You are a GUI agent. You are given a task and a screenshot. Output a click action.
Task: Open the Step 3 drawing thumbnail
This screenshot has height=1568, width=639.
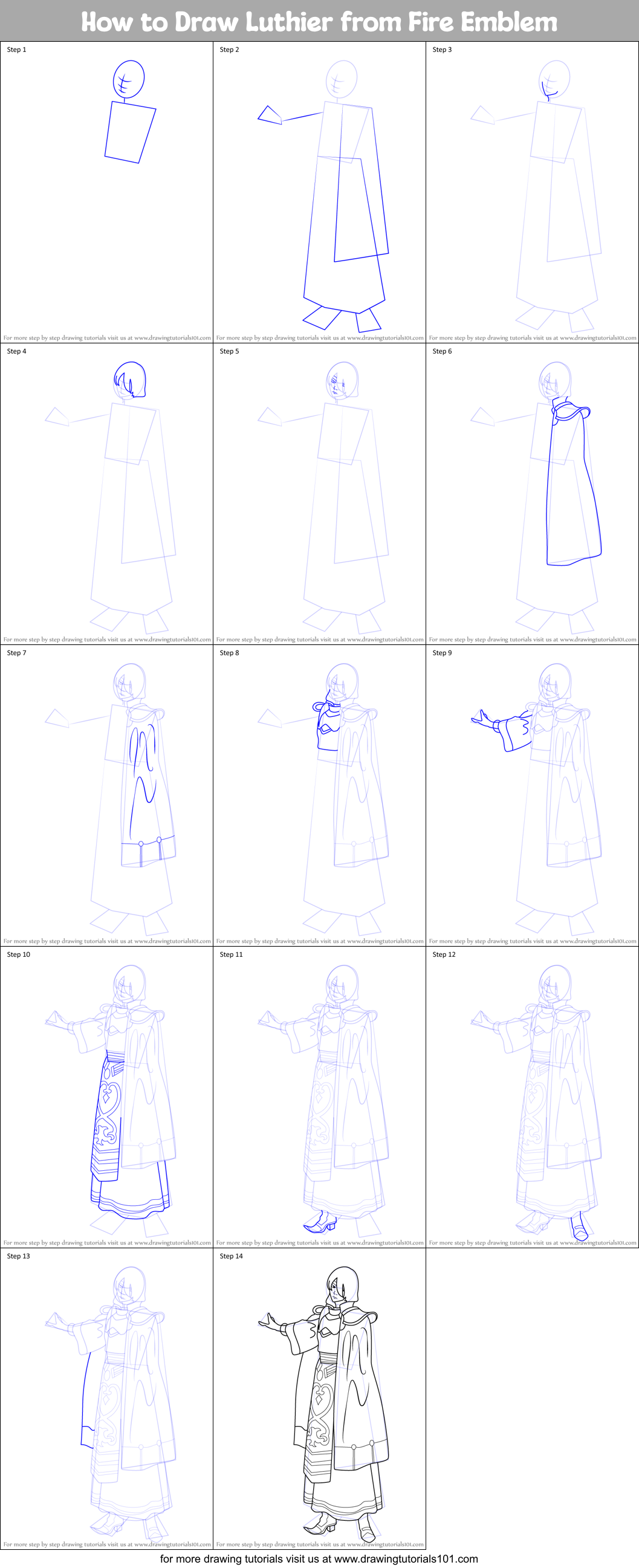[533, 192]
